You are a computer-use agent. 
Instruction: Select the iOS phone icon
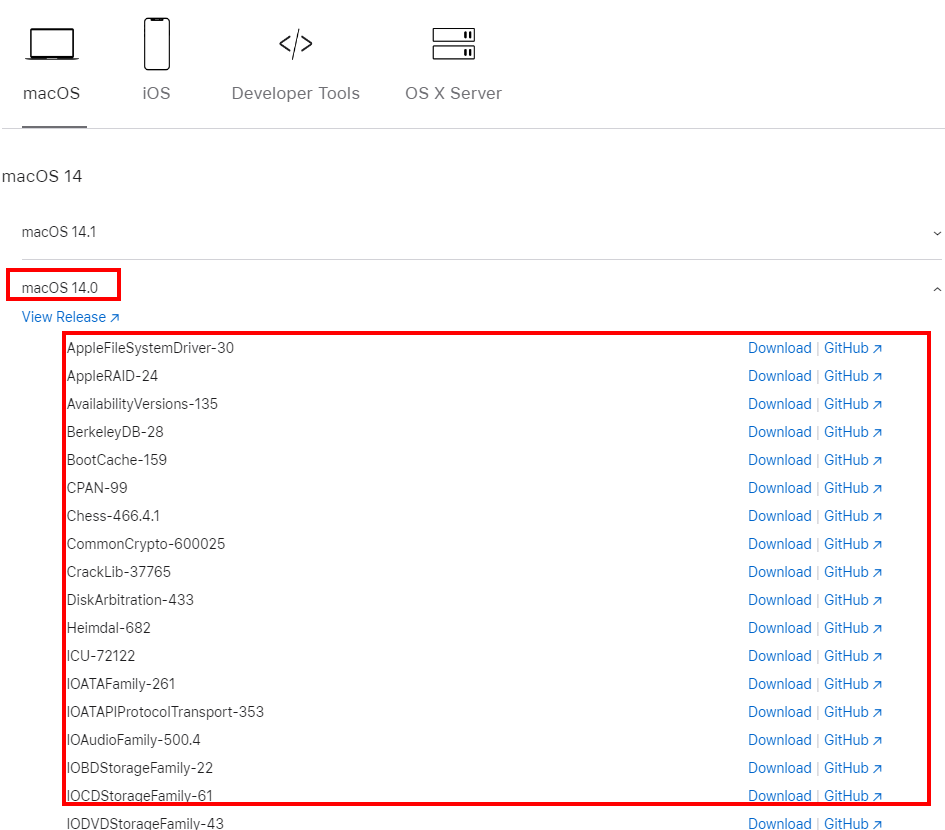157,44
